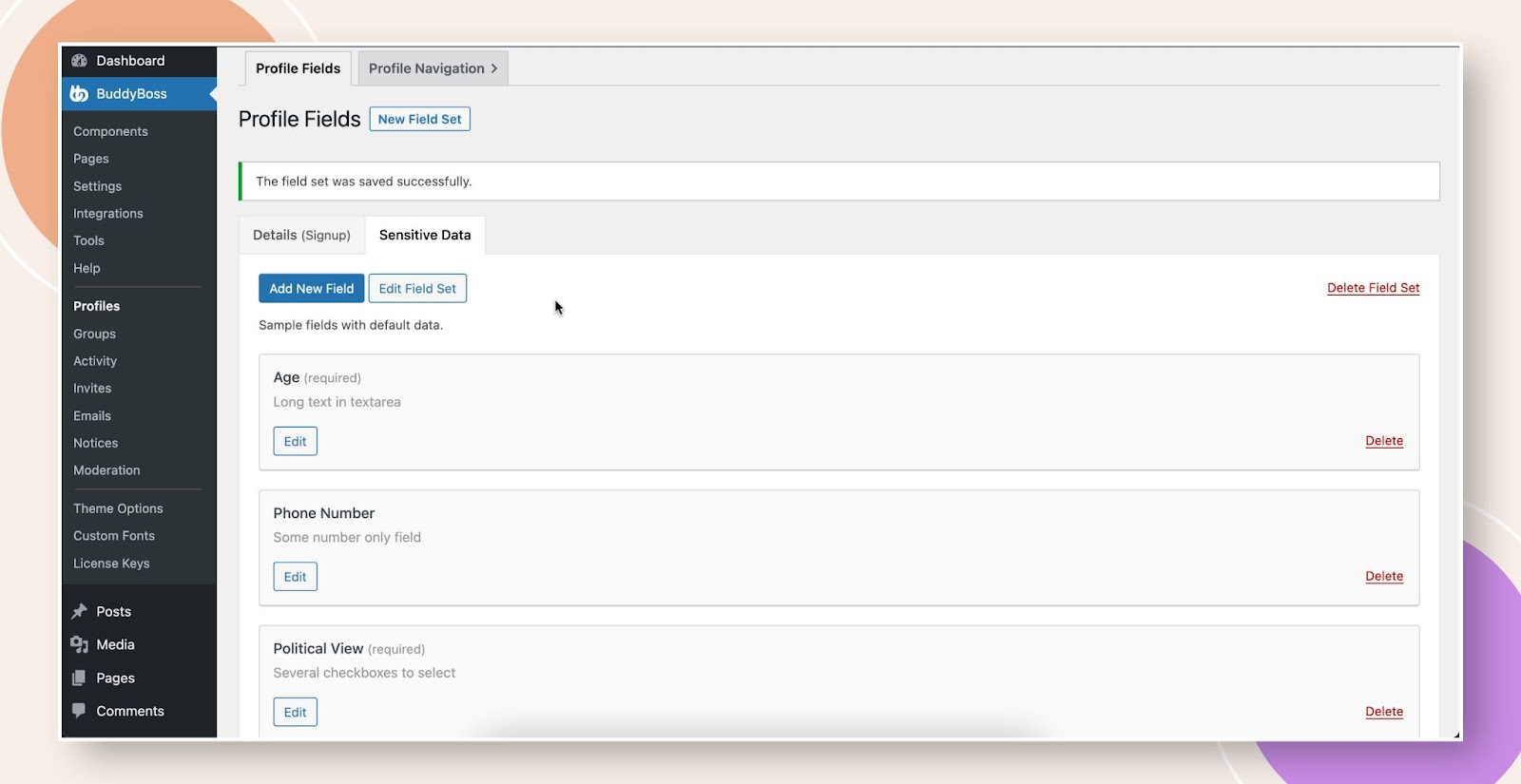Click the Posts pin icon
1521x784 pixels.
click(79, 611)
